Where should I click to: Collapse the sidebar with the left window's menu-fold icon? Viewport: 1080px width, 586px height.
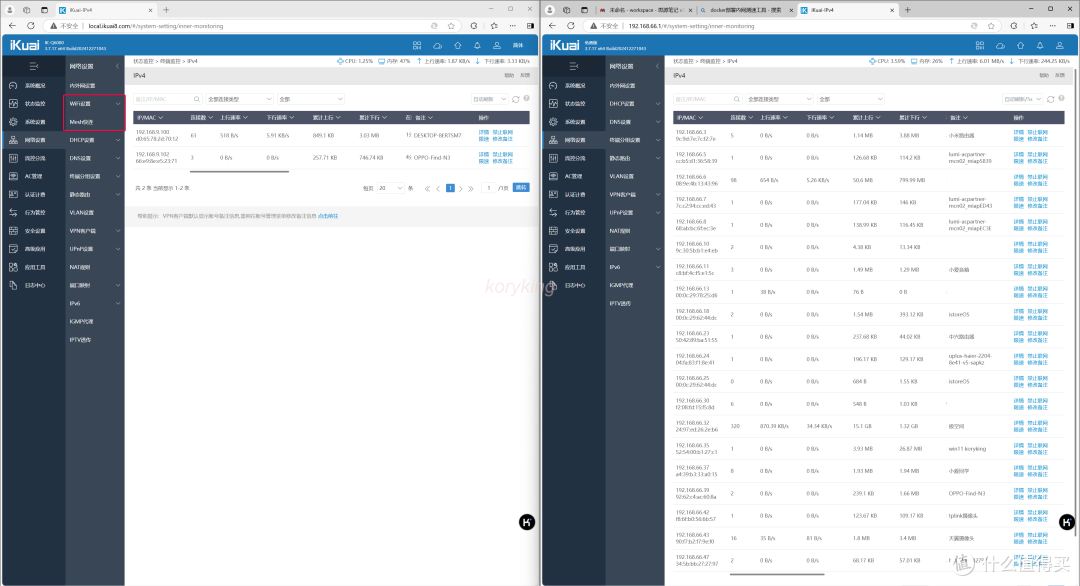coord(33,66)
